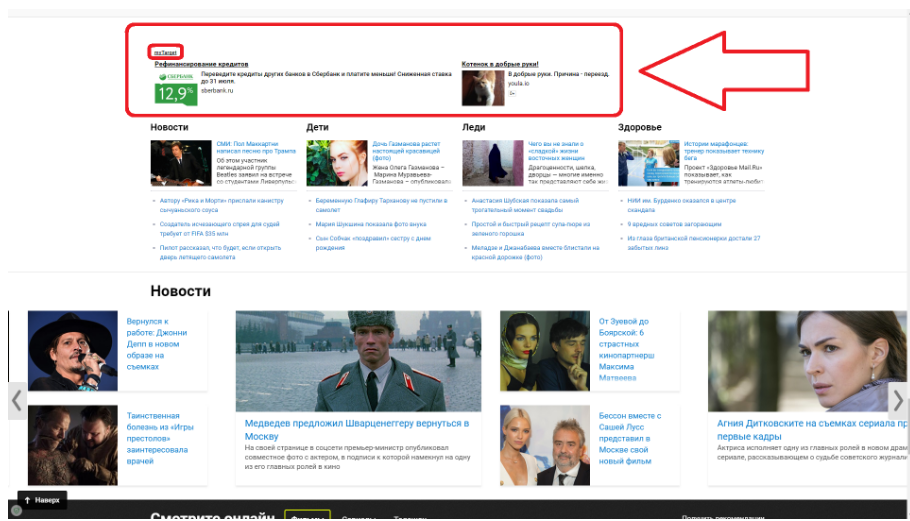Click the right carousel arrow in news

[898, 400]
